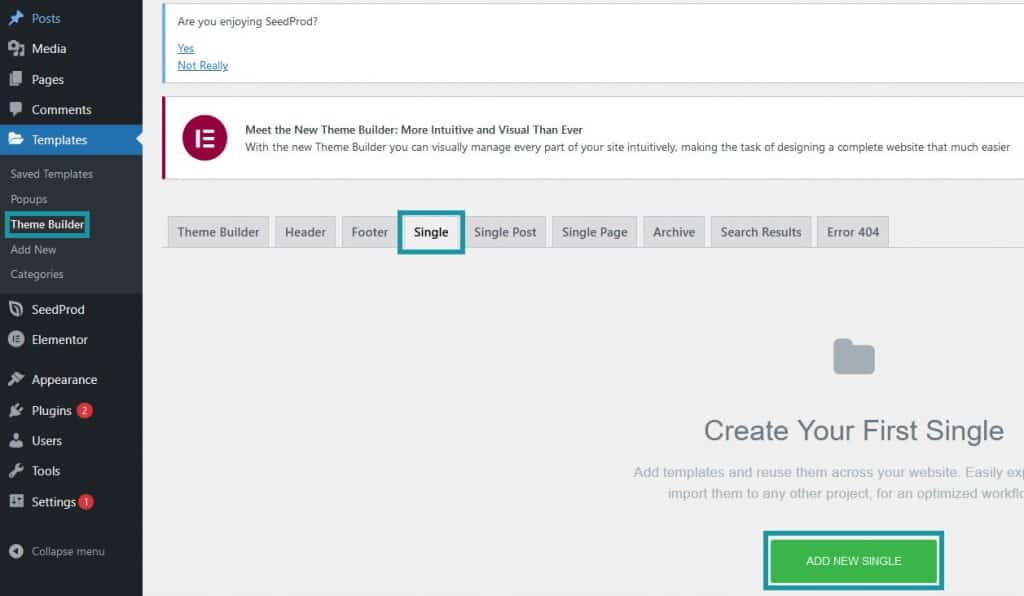Click ADD NEW SINGLE button
This screenshot has height=596, width=1024.
click(853, 561)
